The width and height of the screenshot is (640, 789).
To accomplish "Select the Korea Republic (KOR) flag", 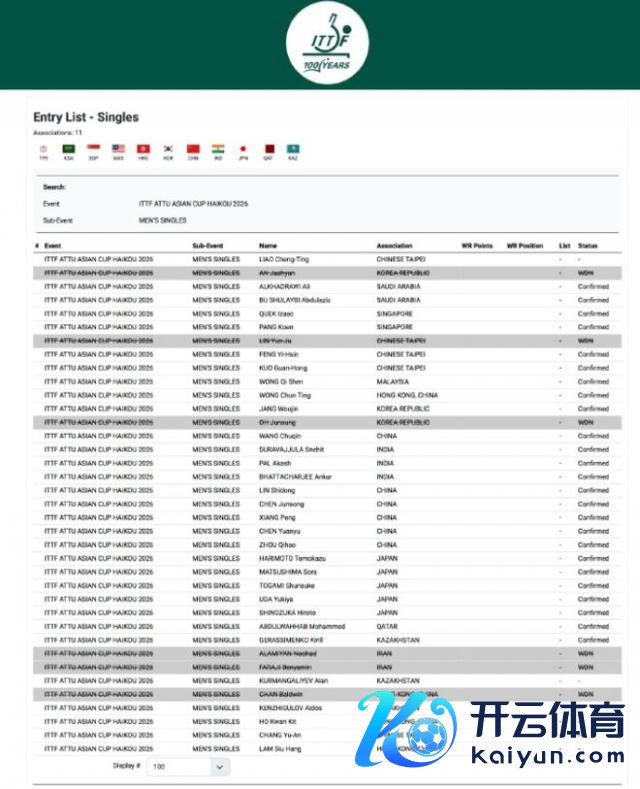I will [x=168, y=149].
